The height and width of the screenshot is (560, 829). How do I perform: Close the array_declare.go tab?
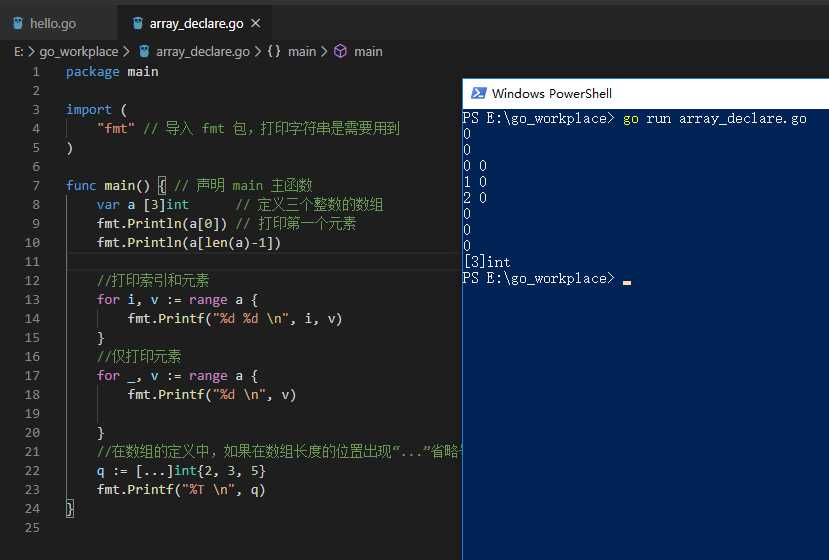pos(255,23)
